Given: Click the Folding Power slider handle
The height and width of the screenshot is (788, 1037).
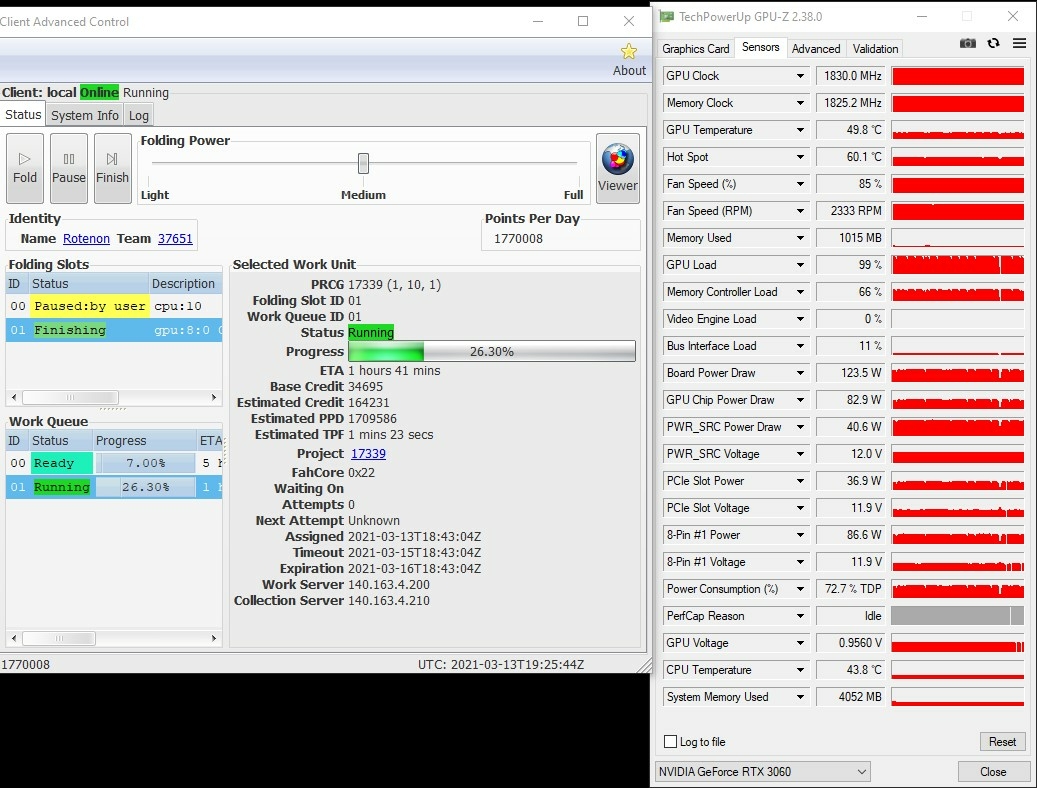Looking at the screenshot, I should coord(363,163).
